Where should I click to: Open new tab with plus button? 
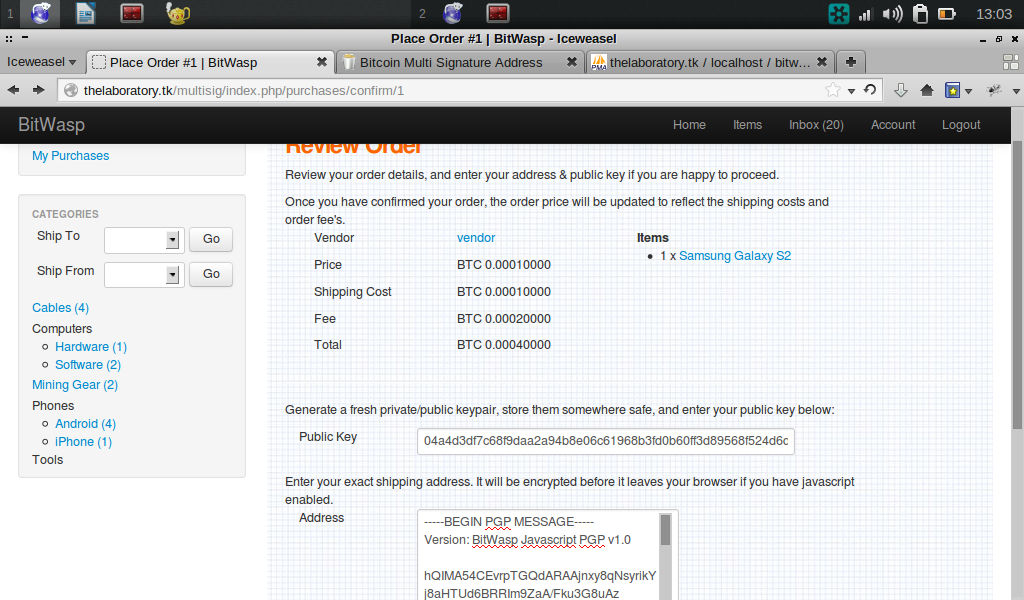click(x=850, y=62)
